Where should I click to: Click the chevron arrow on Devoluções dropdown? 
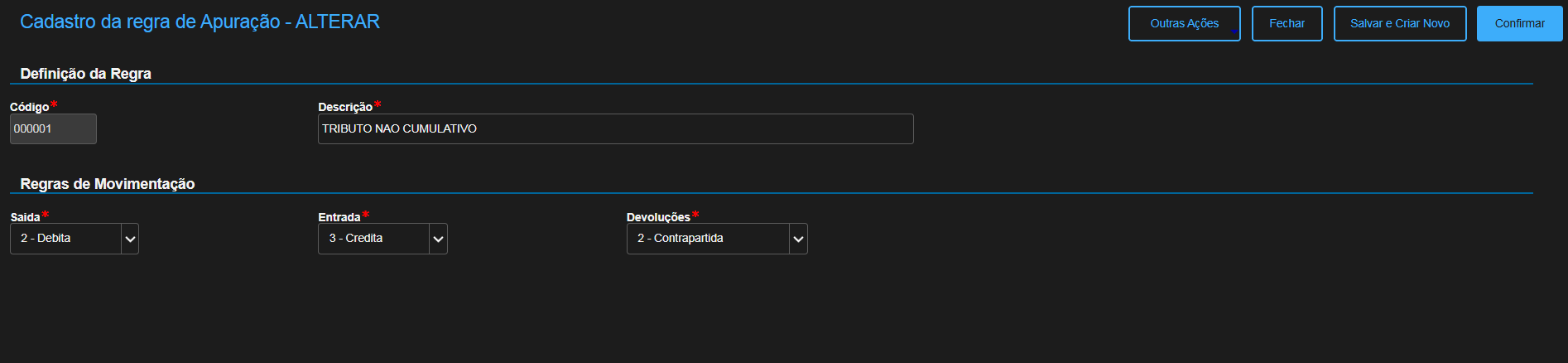798,239
